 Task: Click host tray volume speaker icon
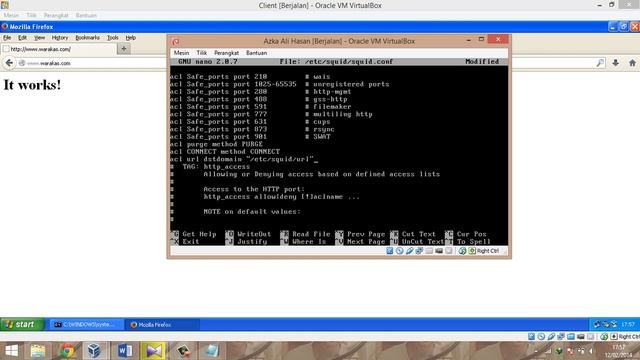pyautogui.click(x=591, y=351)
